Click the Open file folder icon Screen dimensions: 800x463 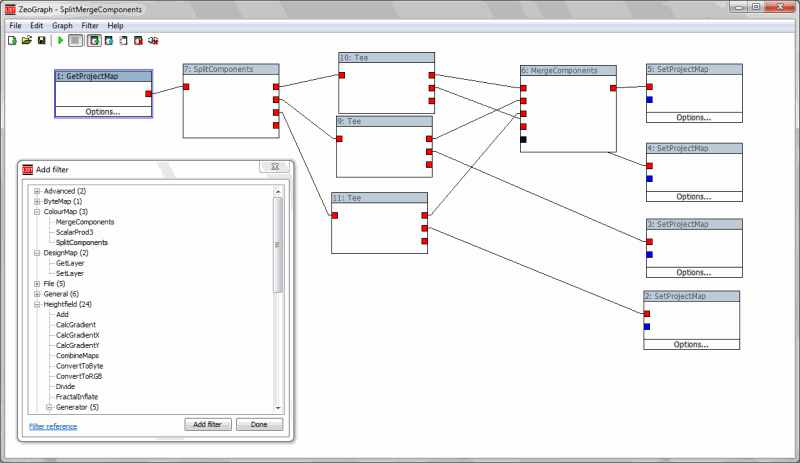pyautogui.click(x=27, y=41)
